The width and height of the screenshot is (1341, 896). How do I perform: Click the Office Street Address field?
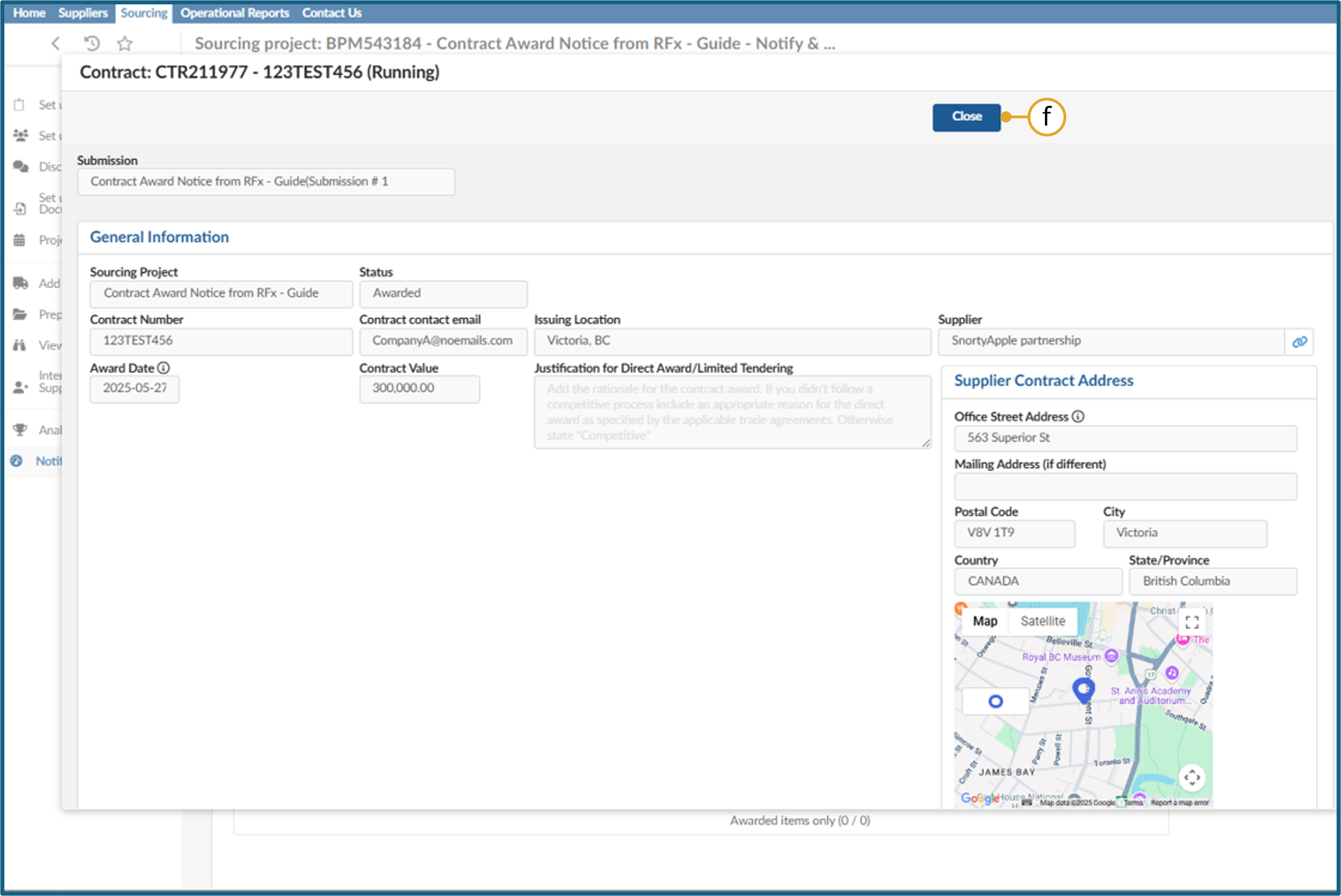pos(1125,438)
